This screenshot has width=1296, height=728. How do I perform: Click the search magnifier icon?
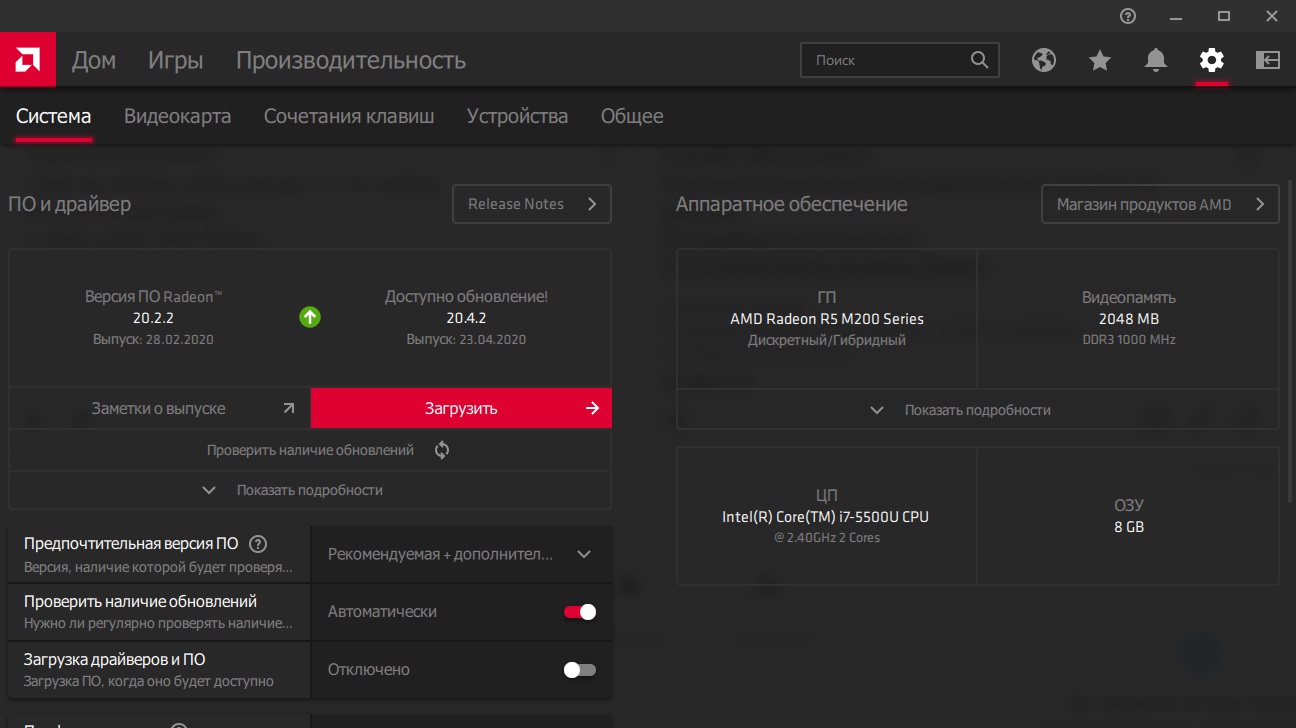tap(979, 60)
